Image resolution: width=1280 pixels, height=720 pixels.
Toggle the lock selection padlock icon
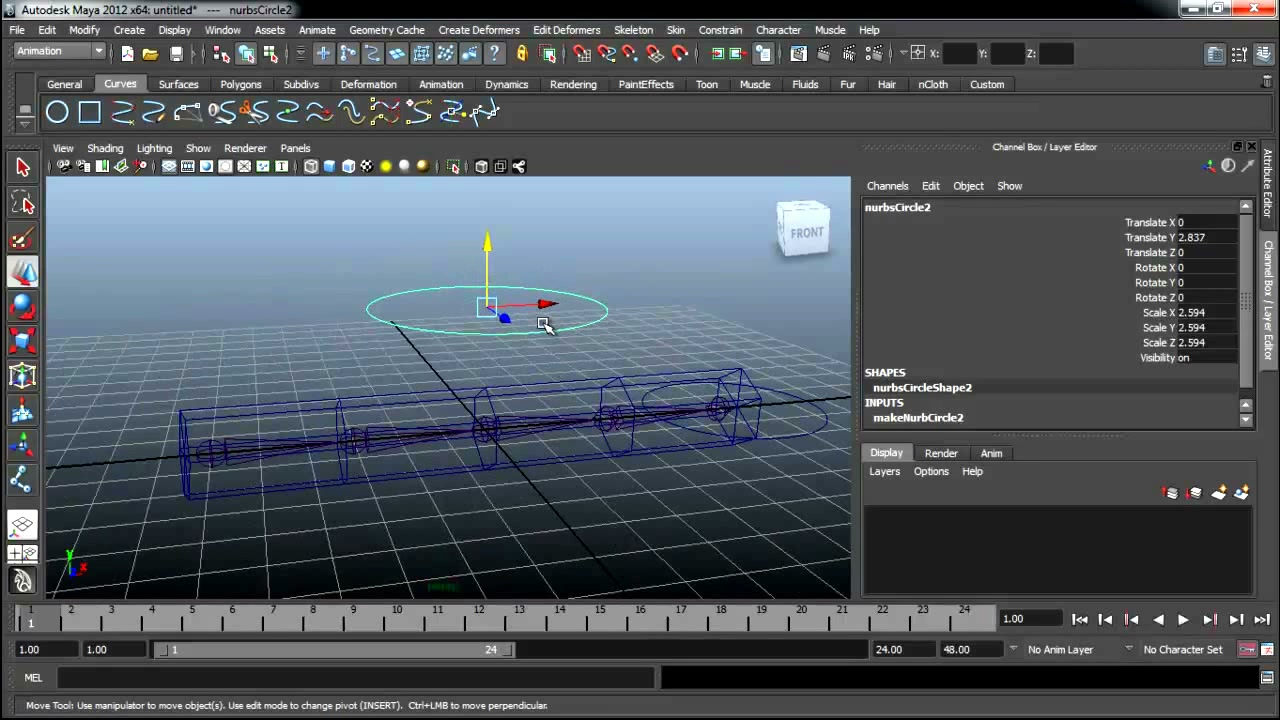pyautogui.click(x=521, y=54)
